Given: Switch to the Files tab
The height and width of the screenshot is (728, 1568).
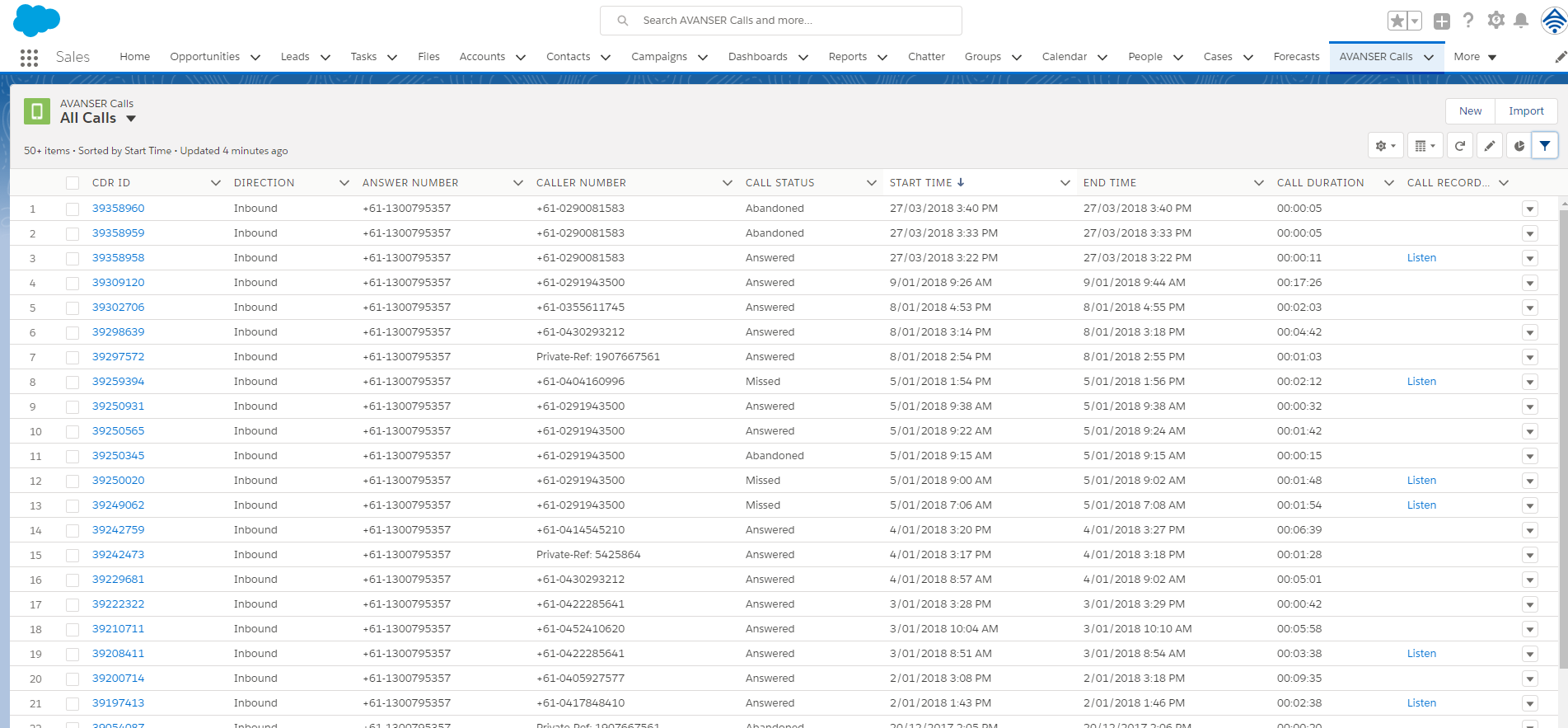Looking at the screenshot, I should pos(428,57).
